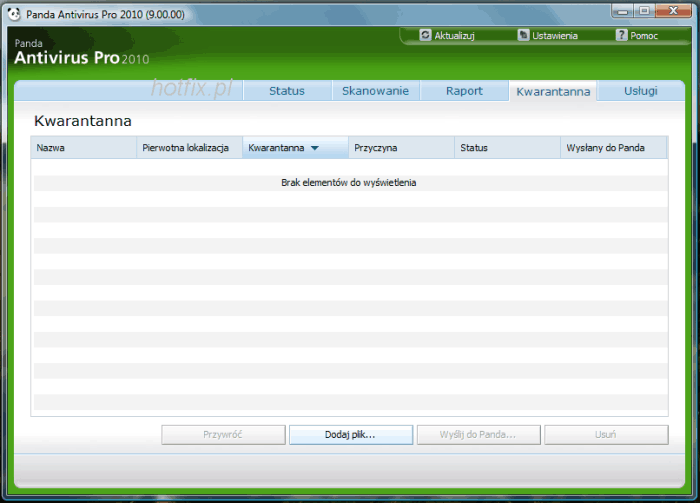Image resolution: width=700 pixels, height=503 pixels.
Task: Go to the Raport tab
Action: click(464, 91)
